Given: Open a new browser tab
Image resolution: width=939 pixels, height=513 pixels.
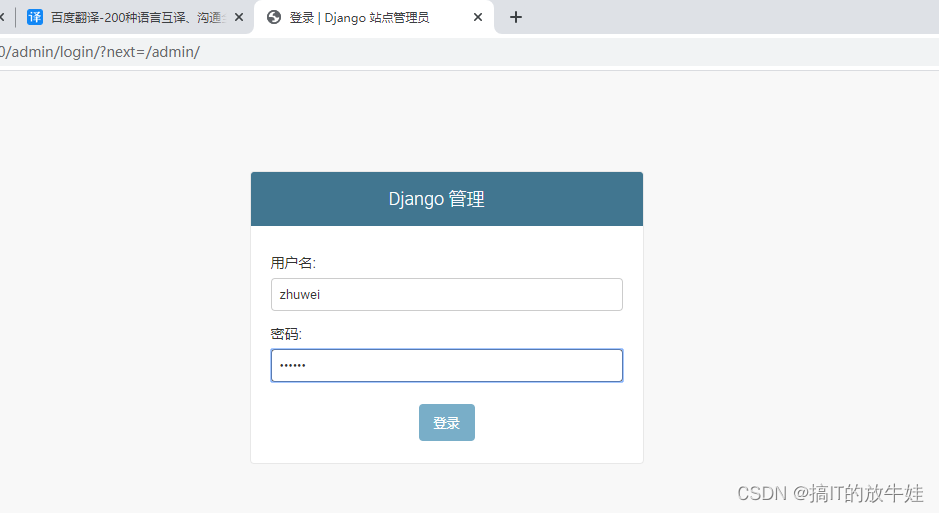Looking at the screenshot, I should [x=516, y=17].
